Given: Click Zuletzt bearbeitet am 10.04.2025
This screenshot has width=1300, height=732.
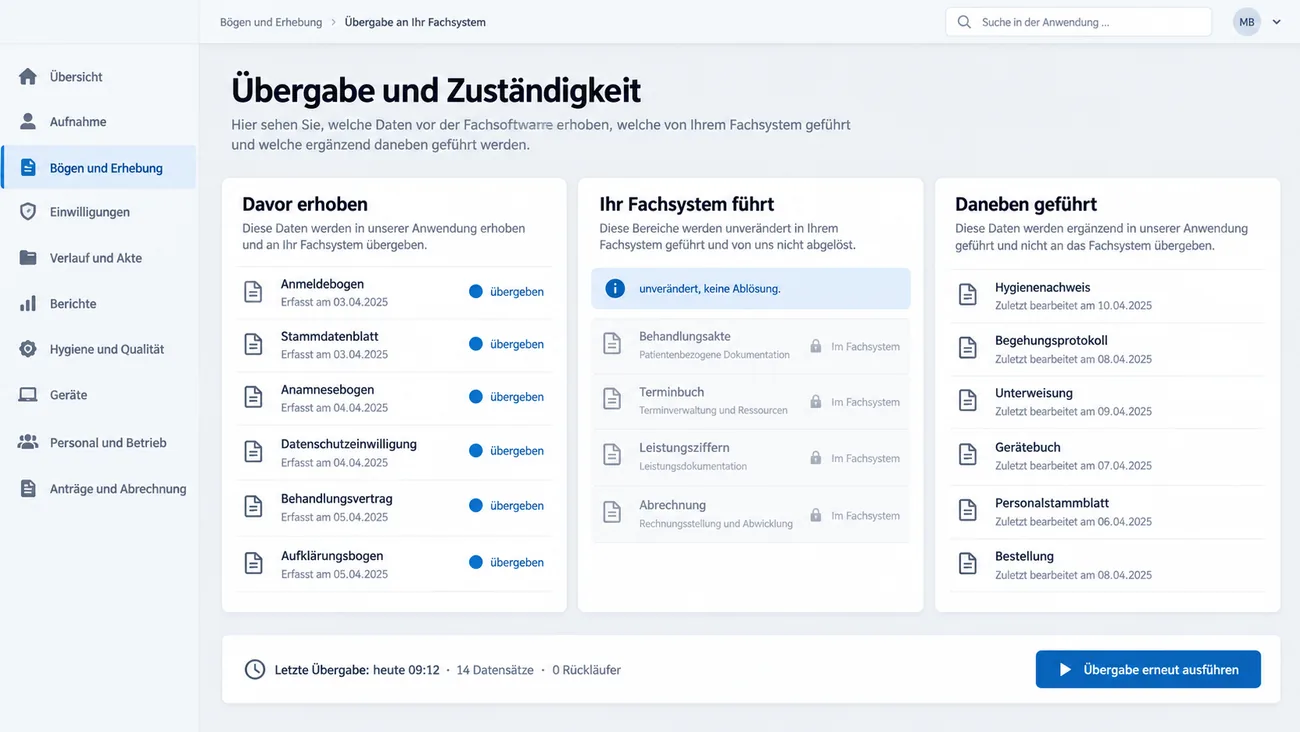Looking at the screenshot, I should (x=1073, y=305).
